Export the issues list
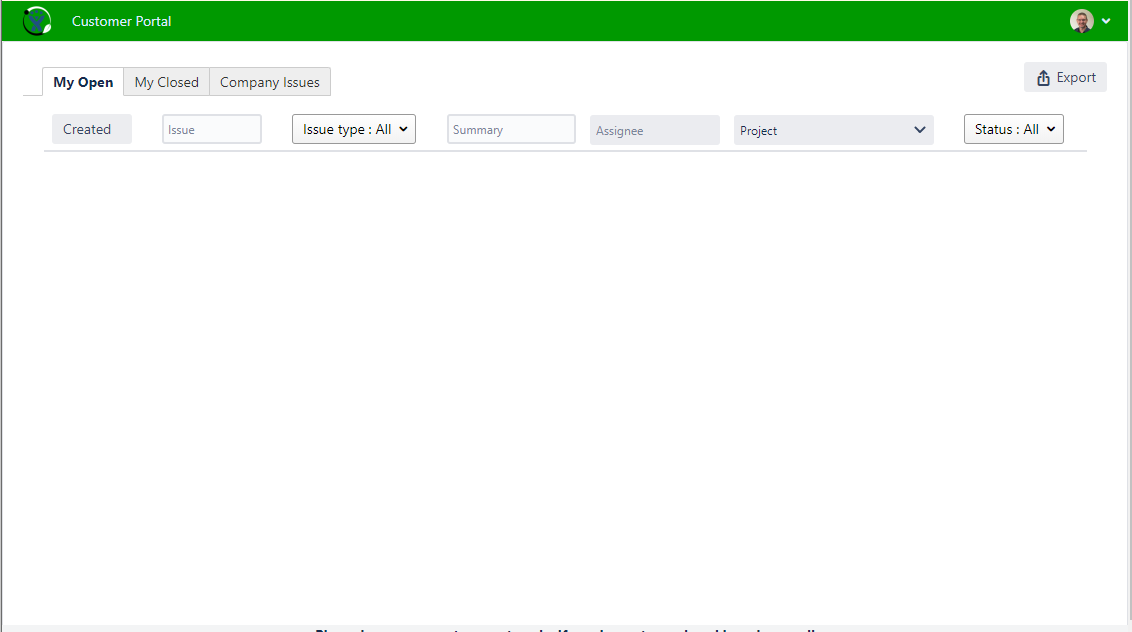Image resolution: width=1132 pixels, height=632 pixels. point(1065,77)
